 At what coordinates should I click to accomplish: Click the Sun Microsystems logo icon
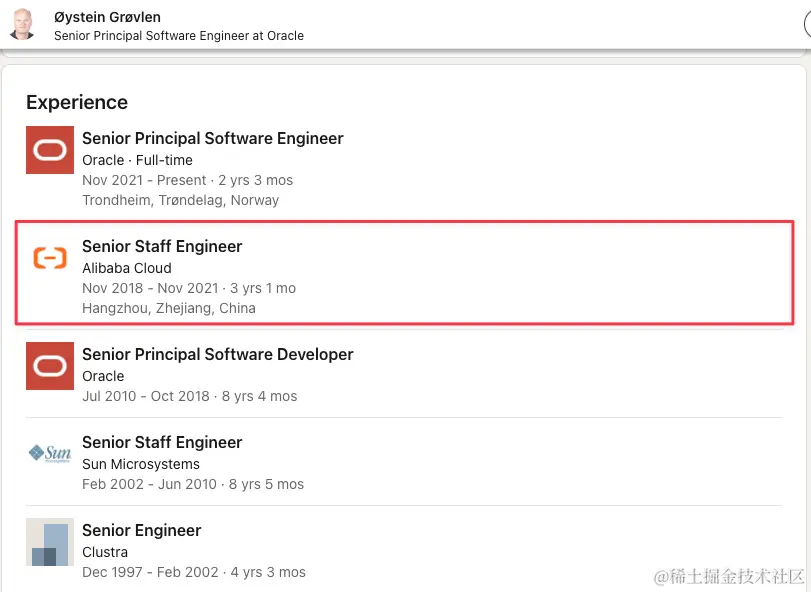[x=50, y=453]
